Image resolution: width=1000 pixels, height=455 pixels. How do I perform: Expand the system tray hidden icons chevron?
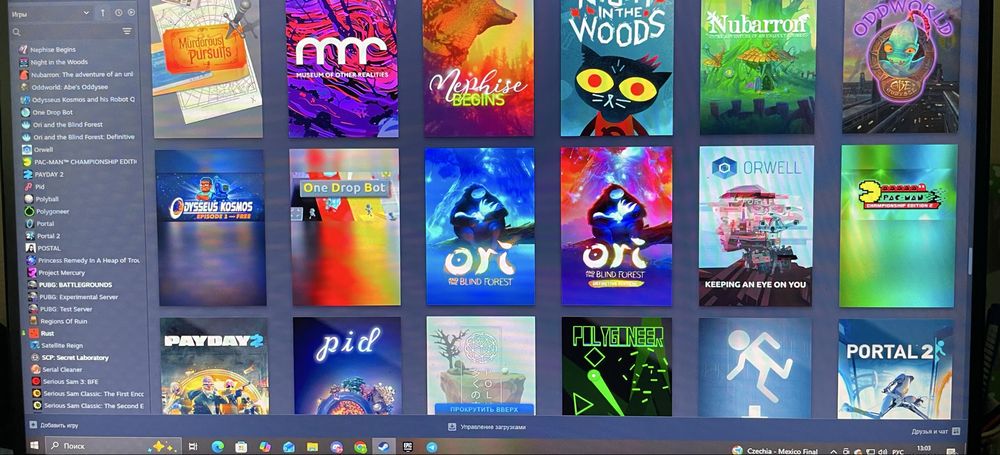coord(833,451)
